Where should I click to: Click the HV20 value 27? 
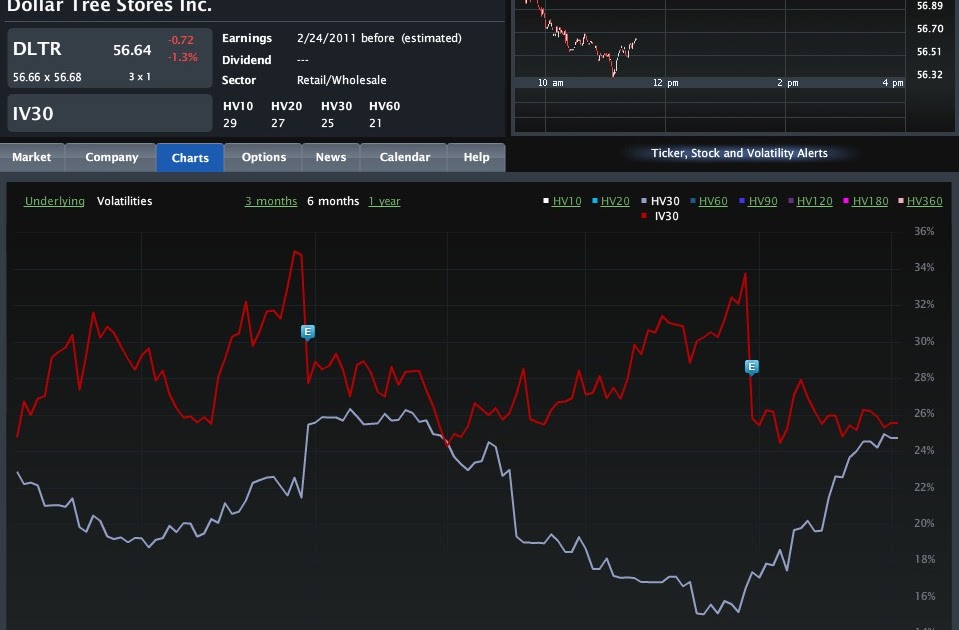coord(278,124)
